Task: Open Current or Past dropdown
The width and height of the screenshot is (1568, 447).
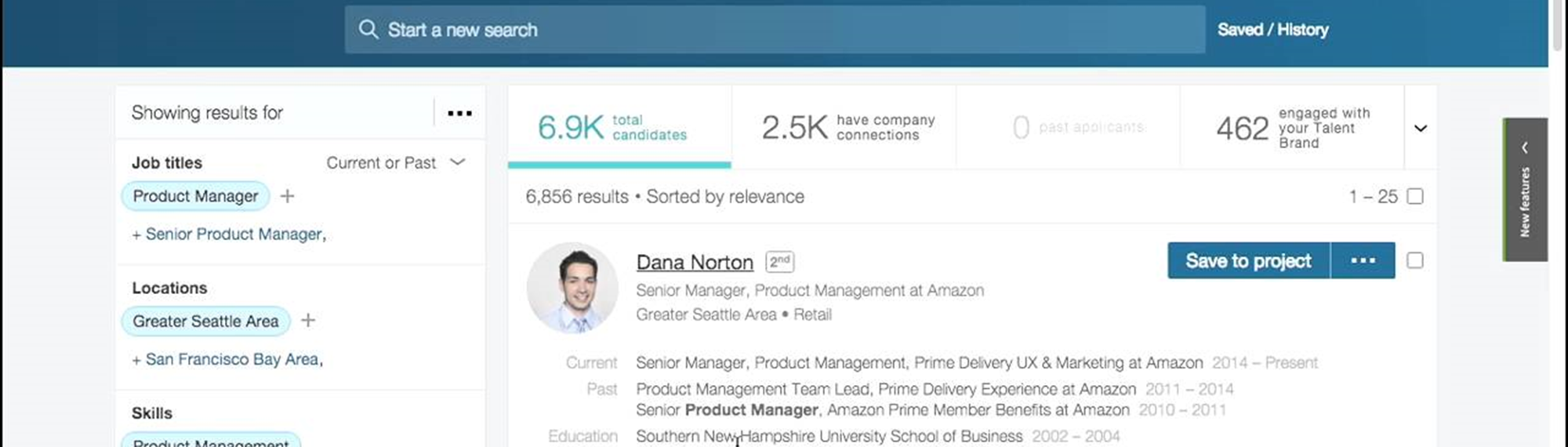Action: point(396,162)
